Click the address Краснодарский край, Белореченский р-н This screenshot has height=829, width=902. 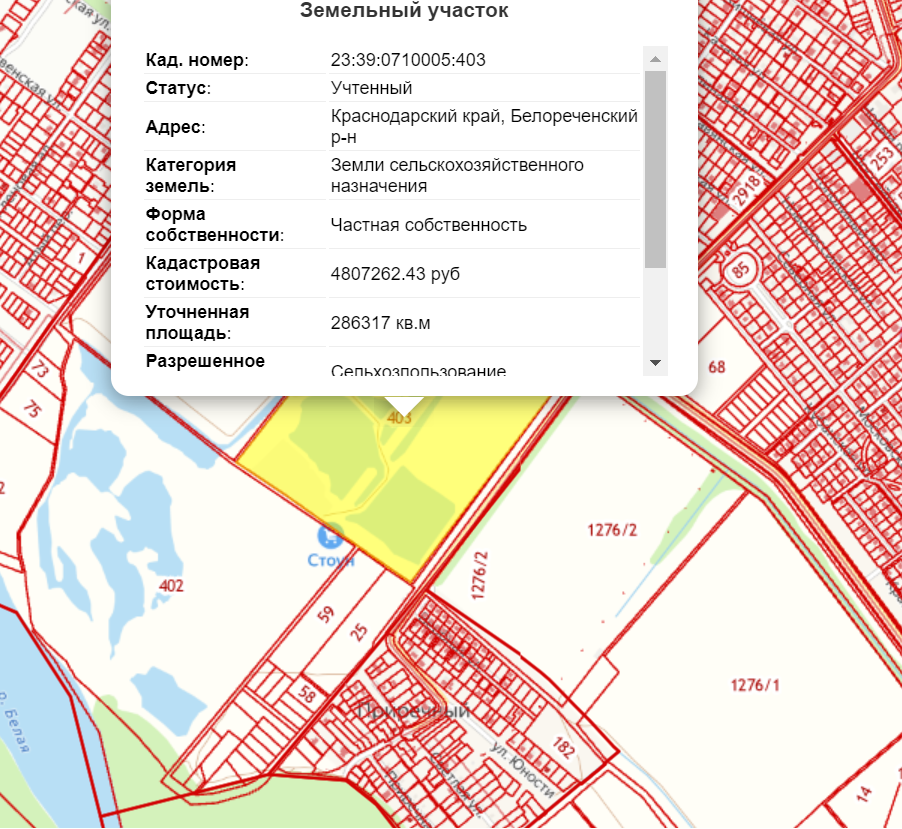pos(484,127)
